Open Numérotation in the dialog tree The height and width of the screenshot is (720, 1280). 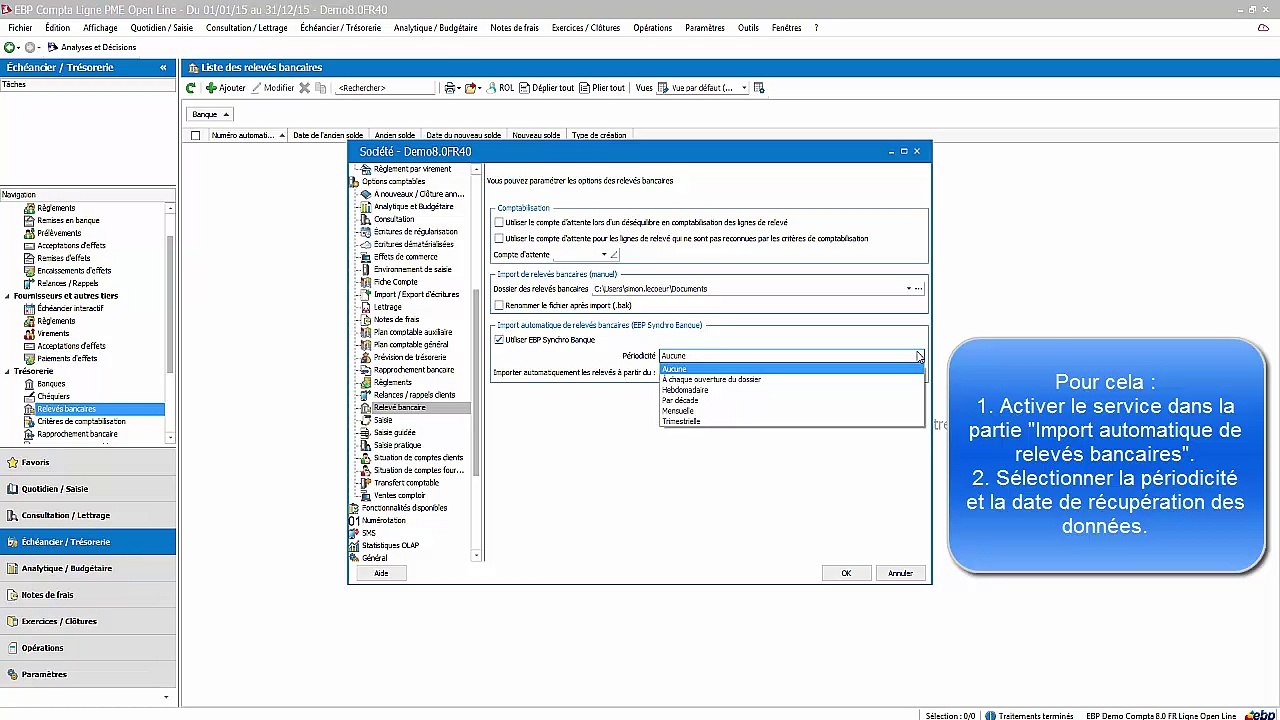point(384,520)
